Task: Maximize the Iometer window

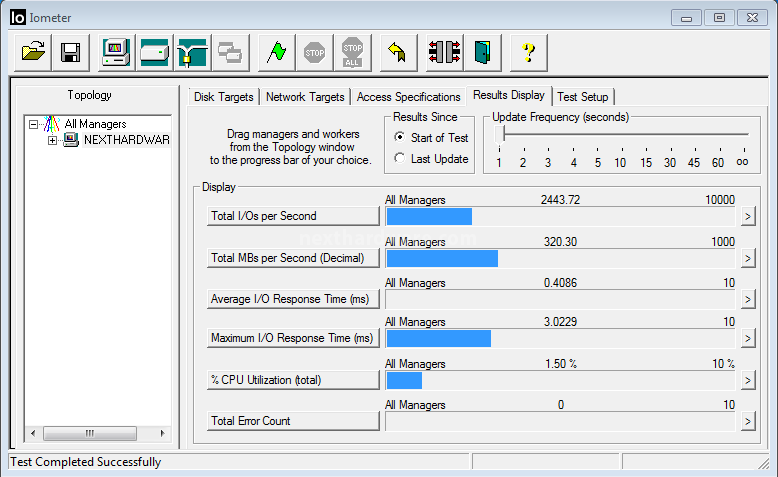Action: click(719, 18)
